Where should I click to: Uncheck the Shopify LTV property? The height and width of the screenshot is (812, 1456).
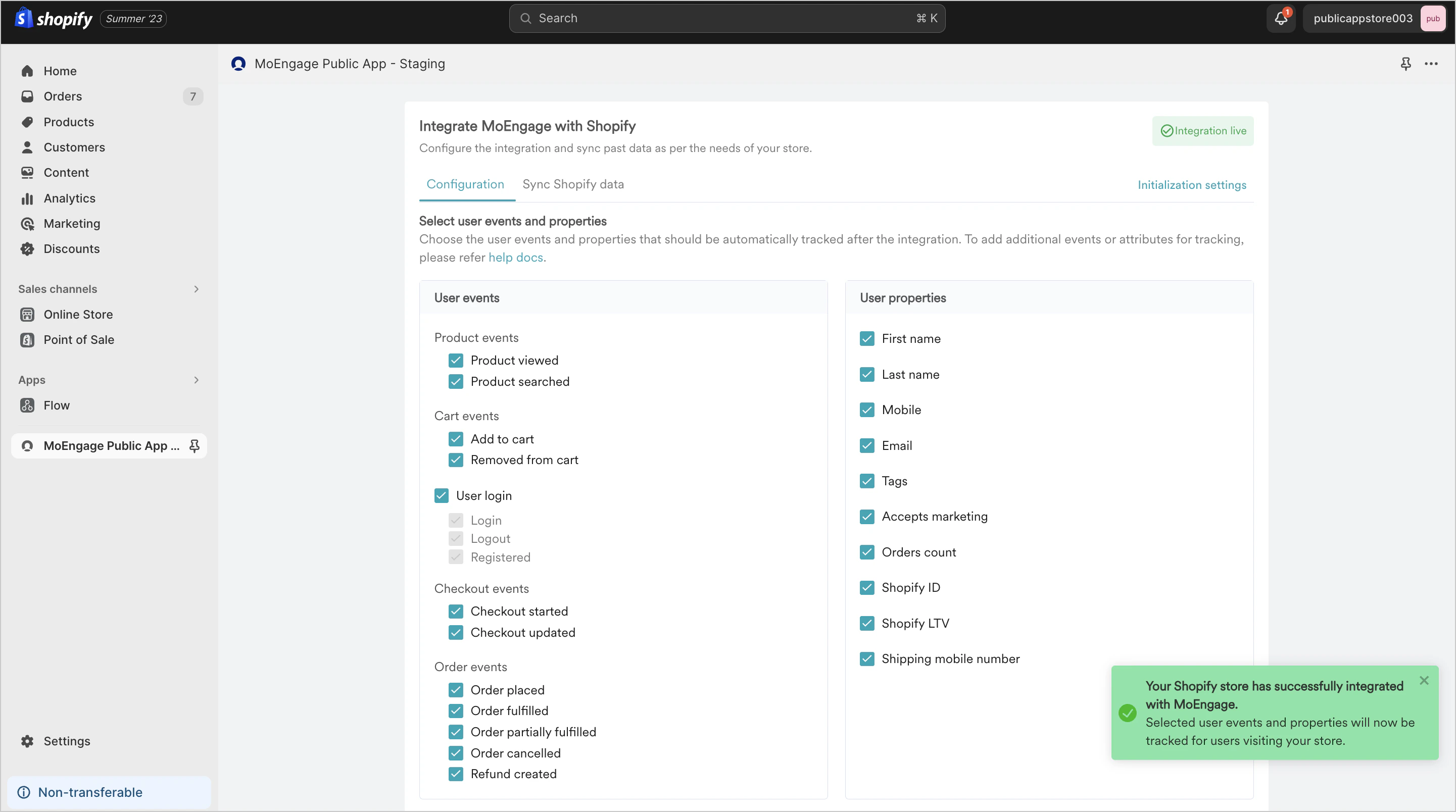866,623
